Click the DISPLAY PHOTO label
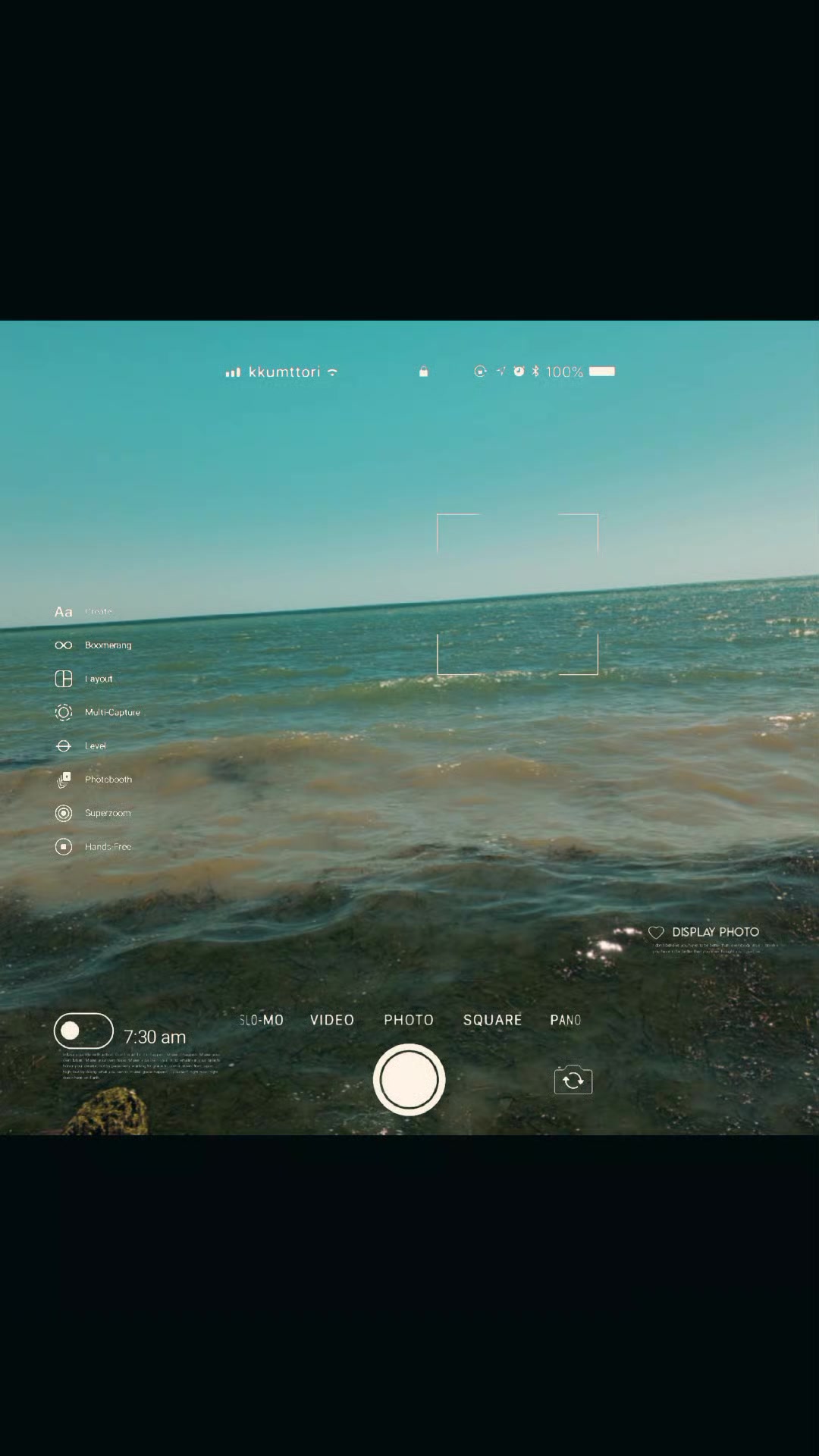The width and height of the screenshot is (819, 1456). coord(715,932)
